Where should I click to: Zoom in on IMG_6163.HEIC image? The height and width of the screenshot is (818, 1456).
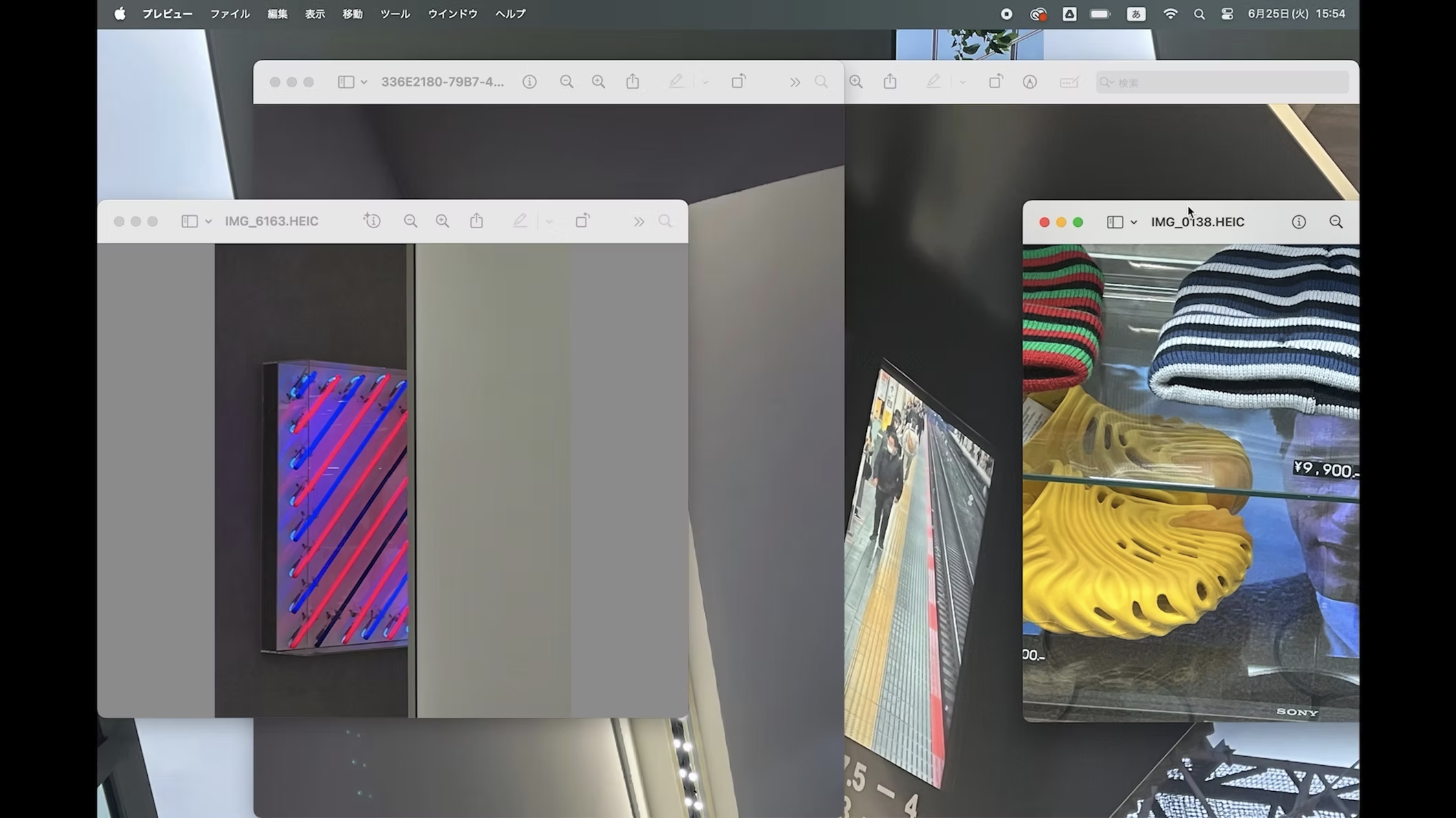point(442,221)
